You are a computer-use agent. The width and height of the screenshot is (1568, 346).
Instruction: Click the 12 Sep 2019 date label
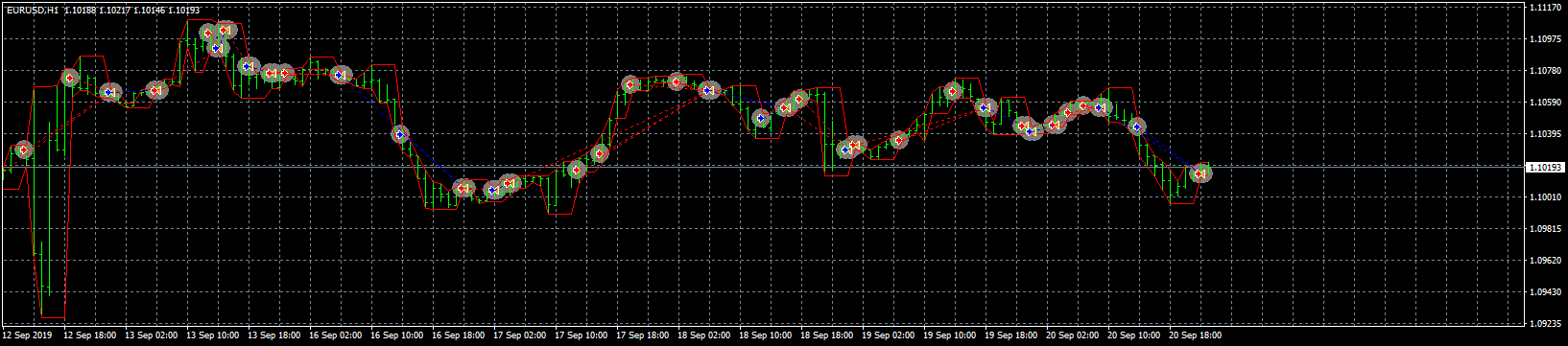[x=27, y=336]
